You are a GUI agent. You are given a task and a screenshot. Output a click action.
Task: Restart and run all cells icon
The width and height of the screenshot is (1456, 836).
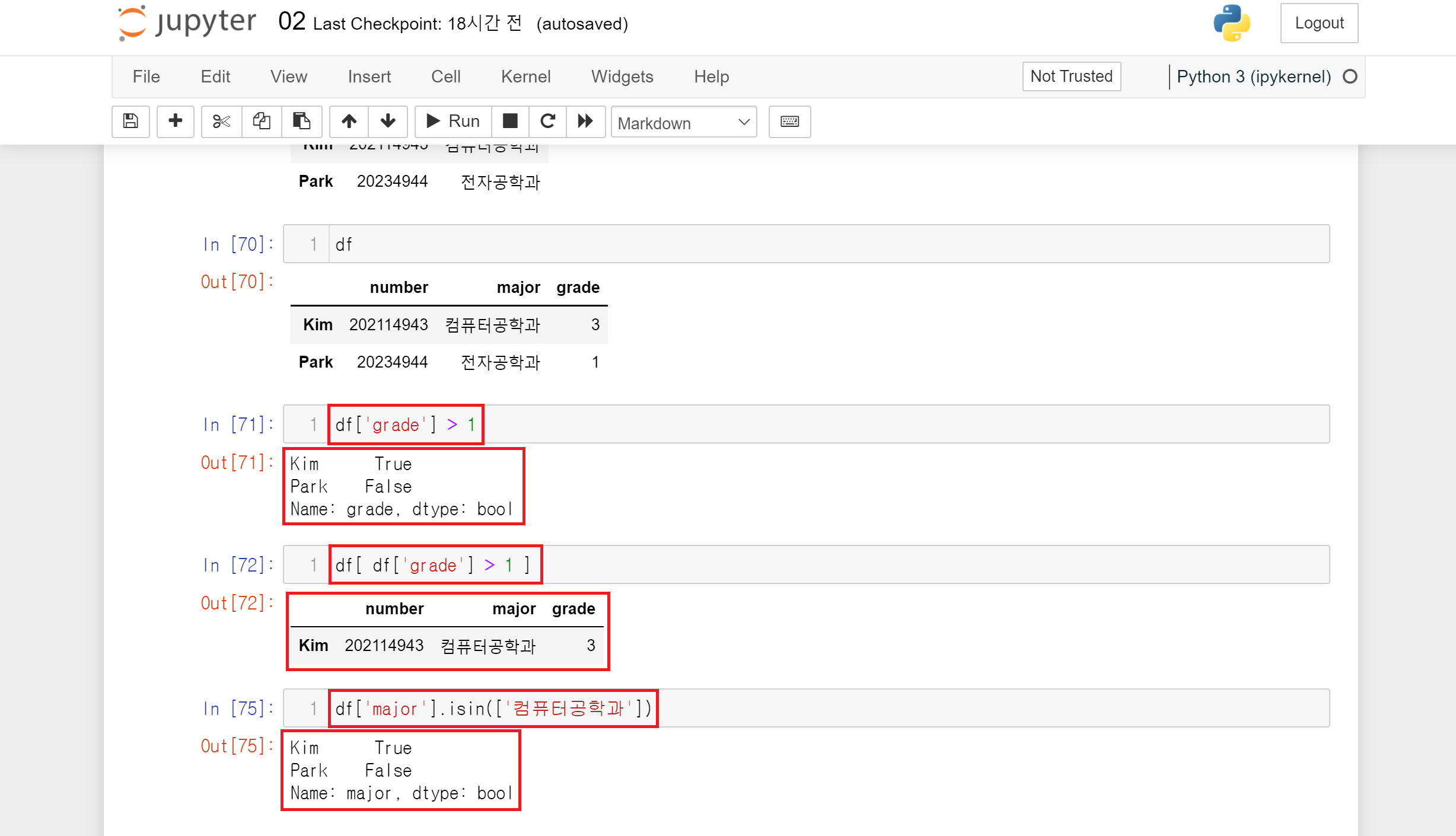(585, 122)
